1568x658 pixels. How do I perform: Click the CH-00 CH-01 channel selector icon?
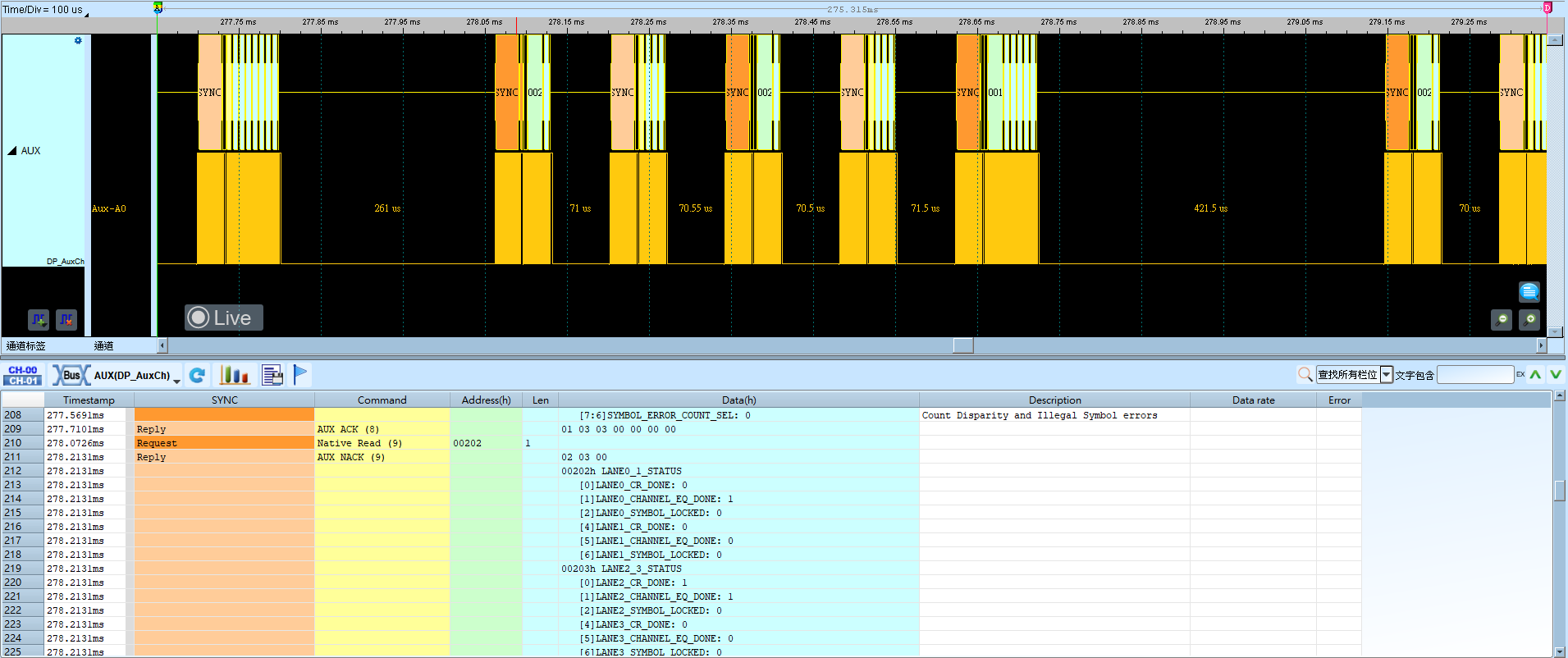(23, 375)
